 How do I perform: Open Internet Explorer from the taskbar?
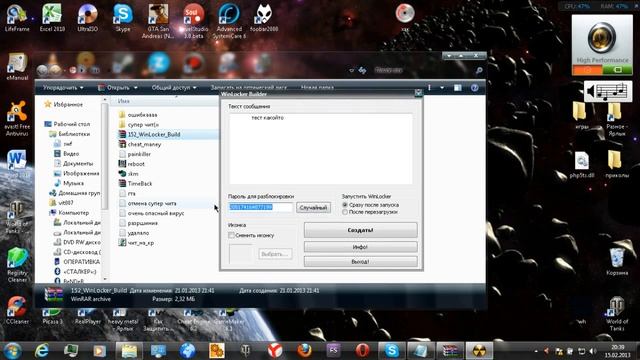(42, 351)
